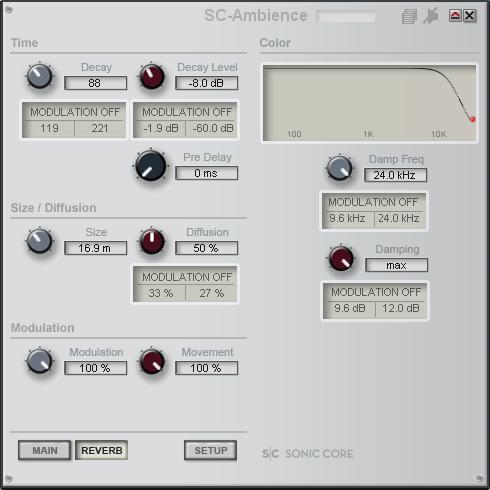The width and height of the screenshot is (490, 490).
Task: Click the Movement knob
Action: (152, 362)
